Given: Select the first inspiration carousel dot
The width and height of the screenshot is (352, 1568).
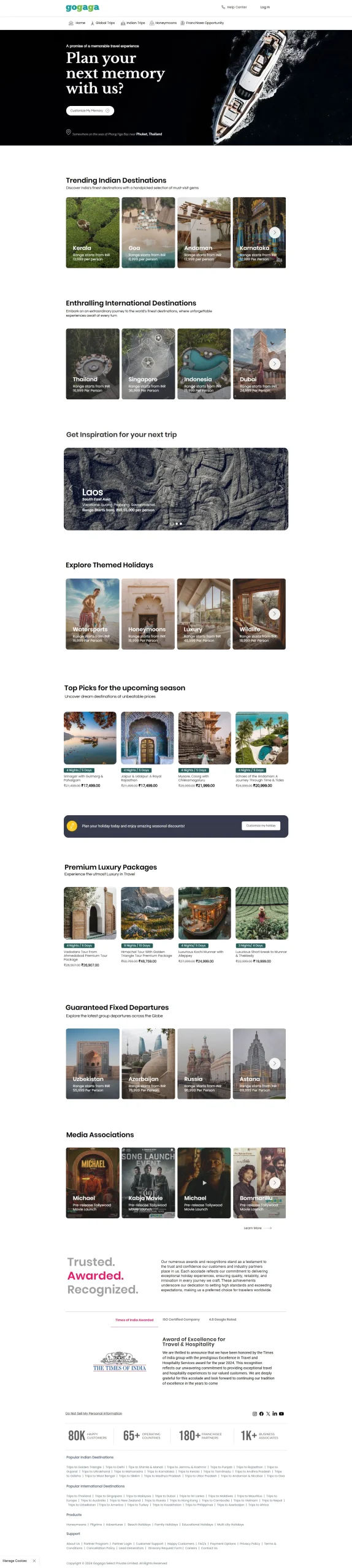Looking at the screenshot, I should (x=172, y=524).
